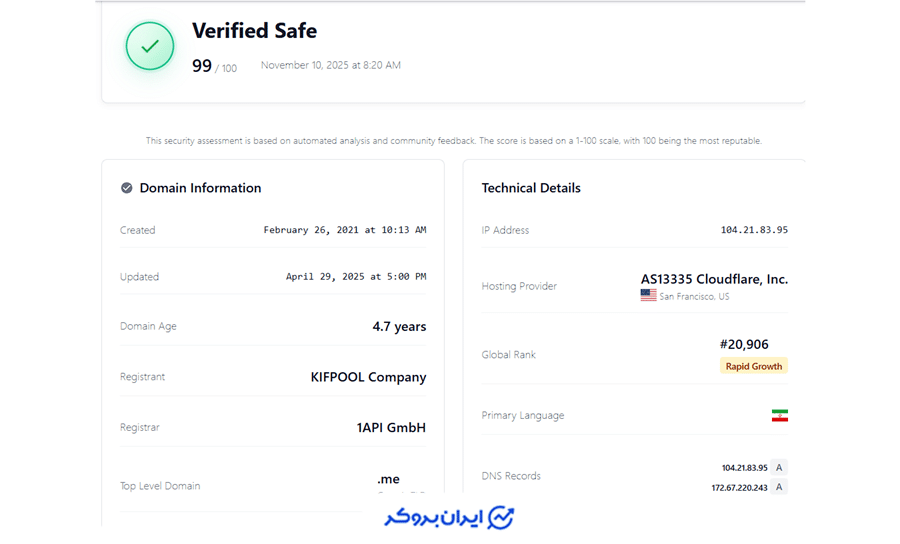Click the February 26, 2021 created date
This screenshot has height=544, width=900.
(344, 230)
